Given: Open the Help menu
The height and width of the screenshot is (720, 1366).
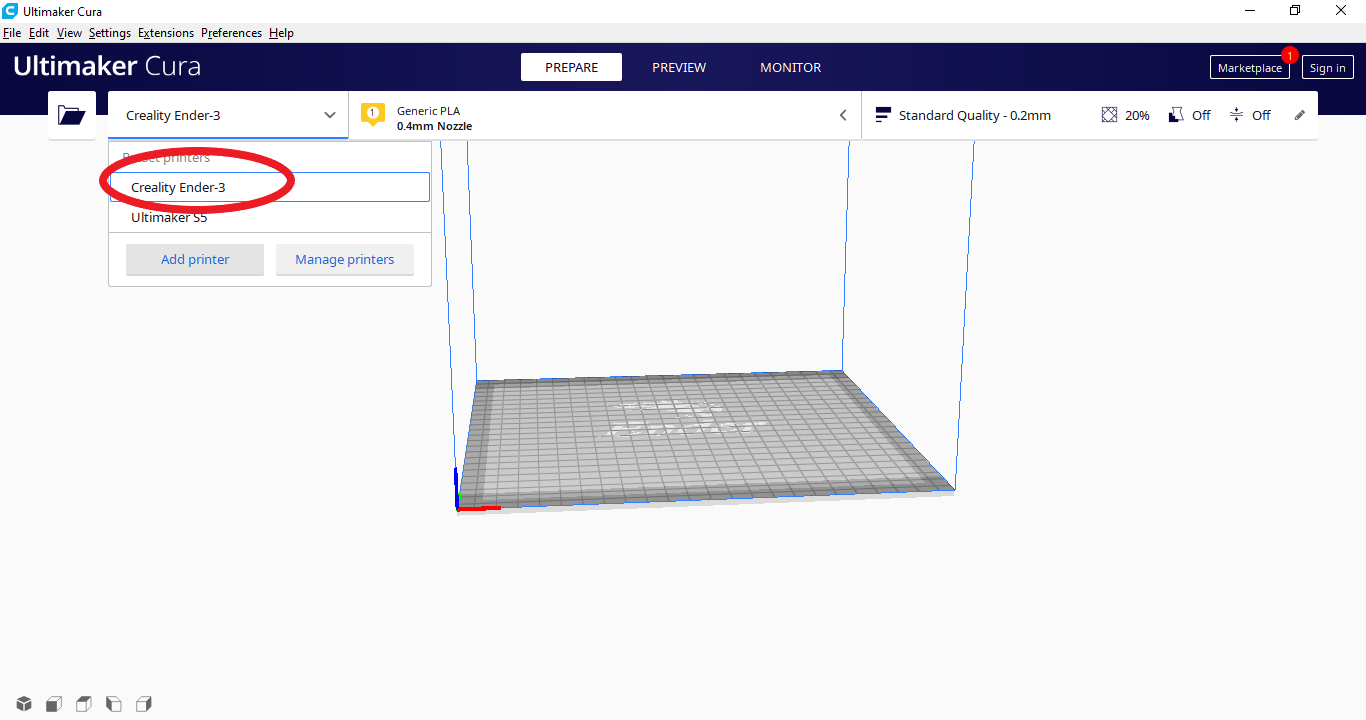Looking at the screenshot, I should 281,33.
